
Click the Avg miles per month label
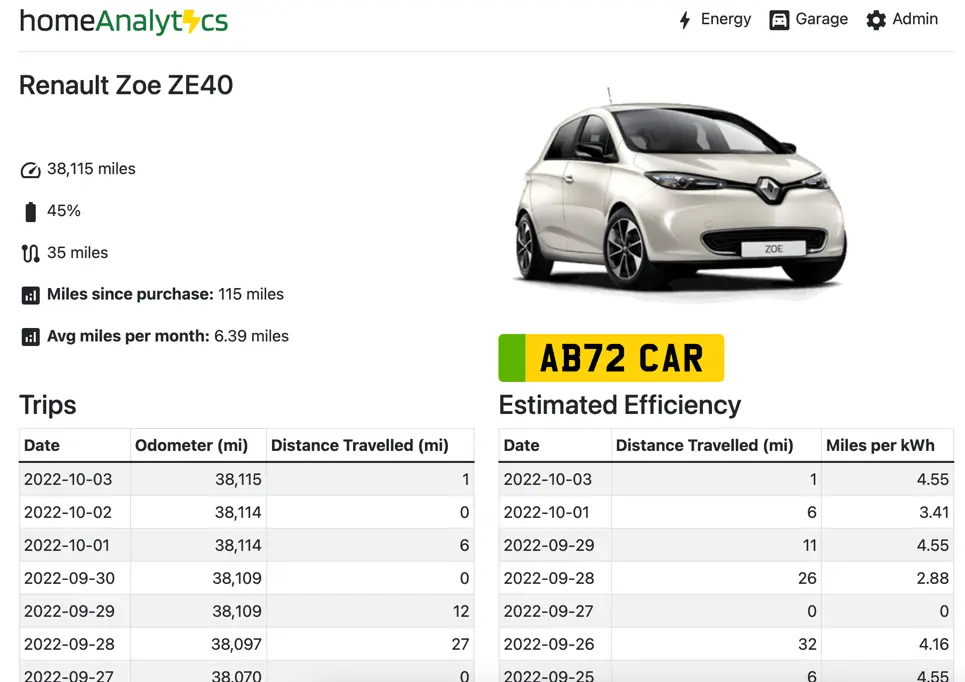(128, 336)
